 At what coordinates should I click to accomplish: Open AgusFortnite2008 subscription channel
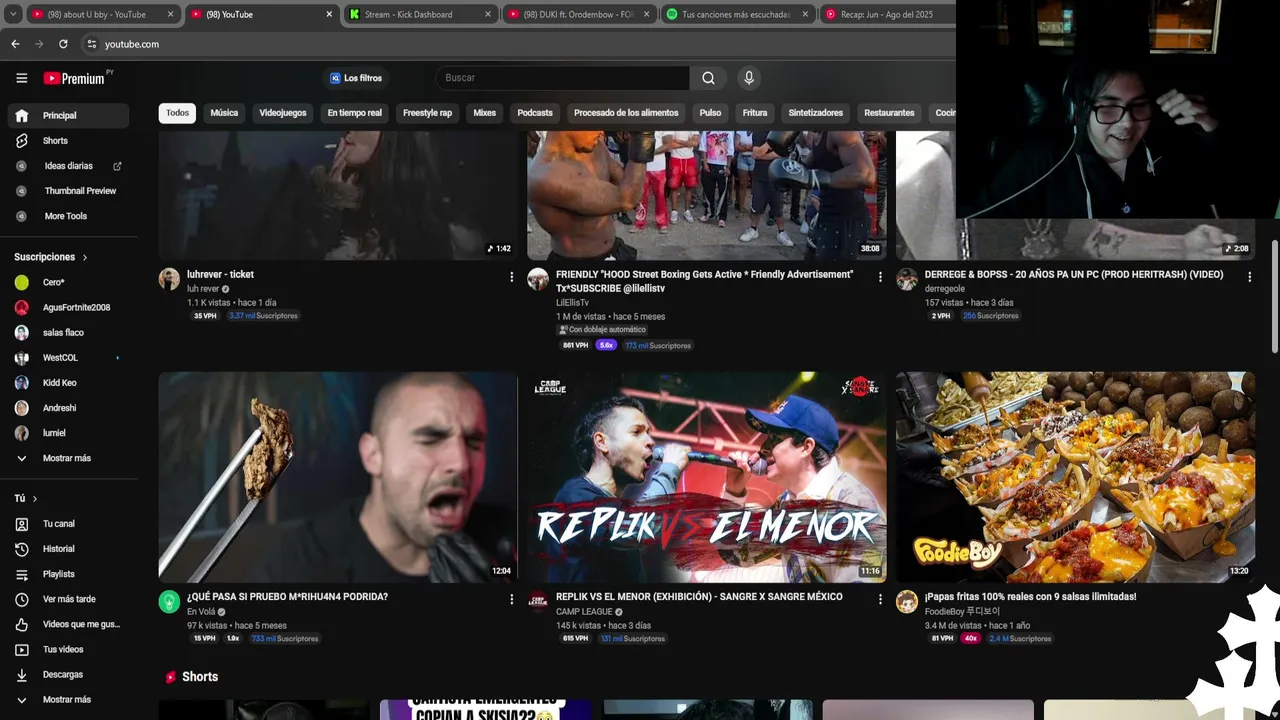point(68,308)
